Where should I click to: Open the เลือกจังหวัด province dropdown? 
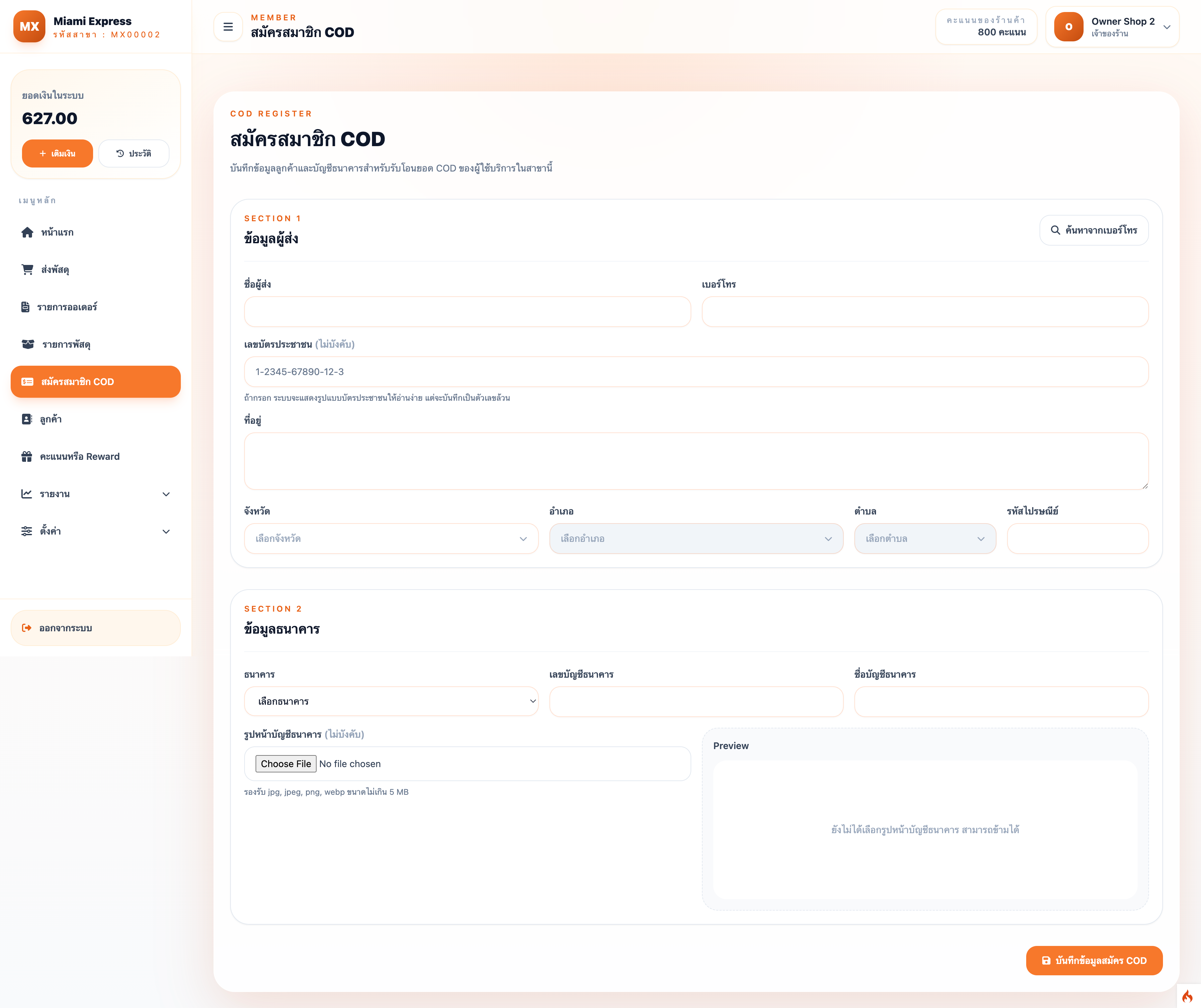[391, 538]
